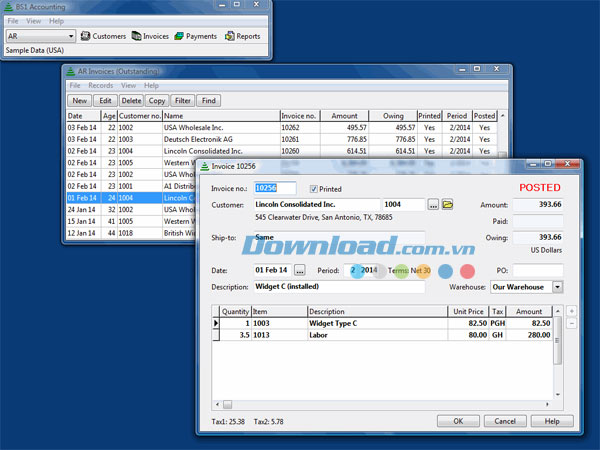Open the Warehouse dropdown
The height and width of the screenshot is (450, 600).
557,287
